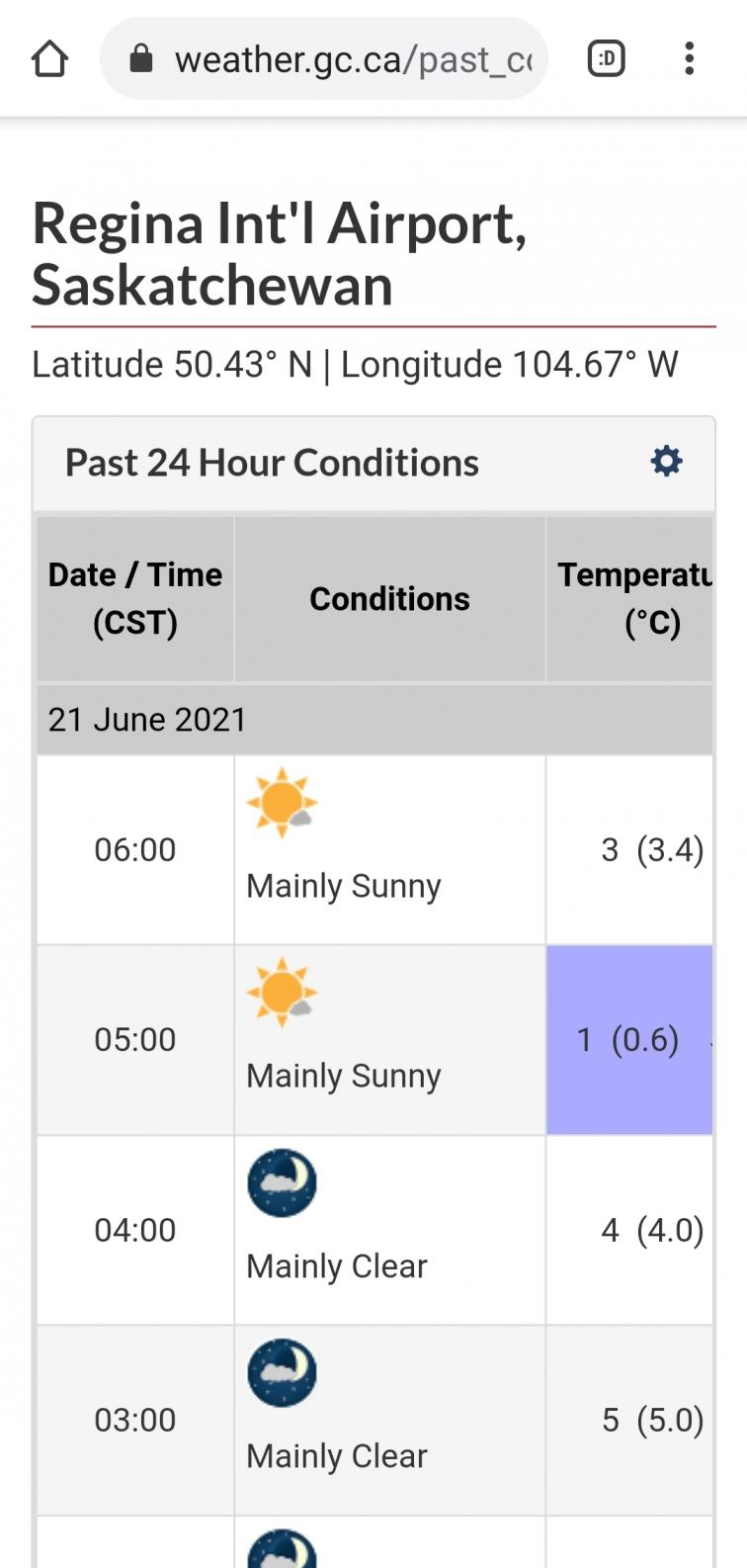Tap the 06:00 Mainly Sunny weather icon
The height and width of the screenshot is (1568, 747).
[282, 802]
